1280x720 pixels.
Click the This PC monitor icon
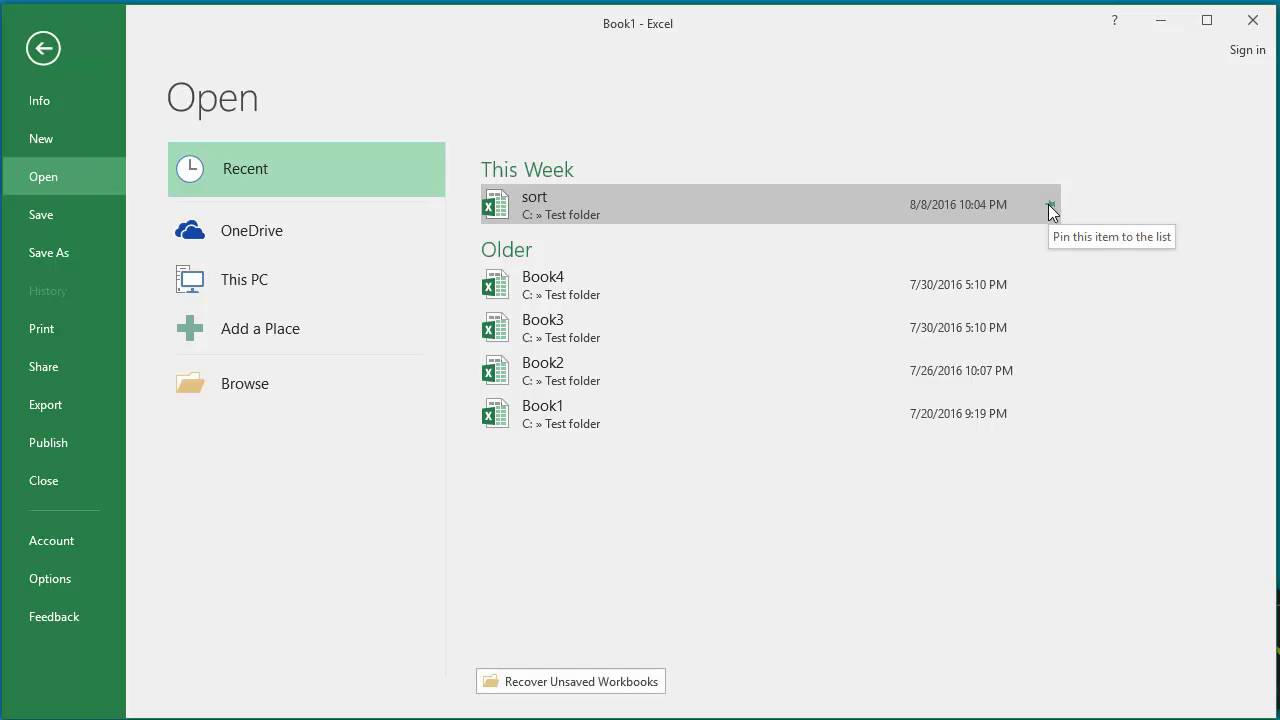190,279
